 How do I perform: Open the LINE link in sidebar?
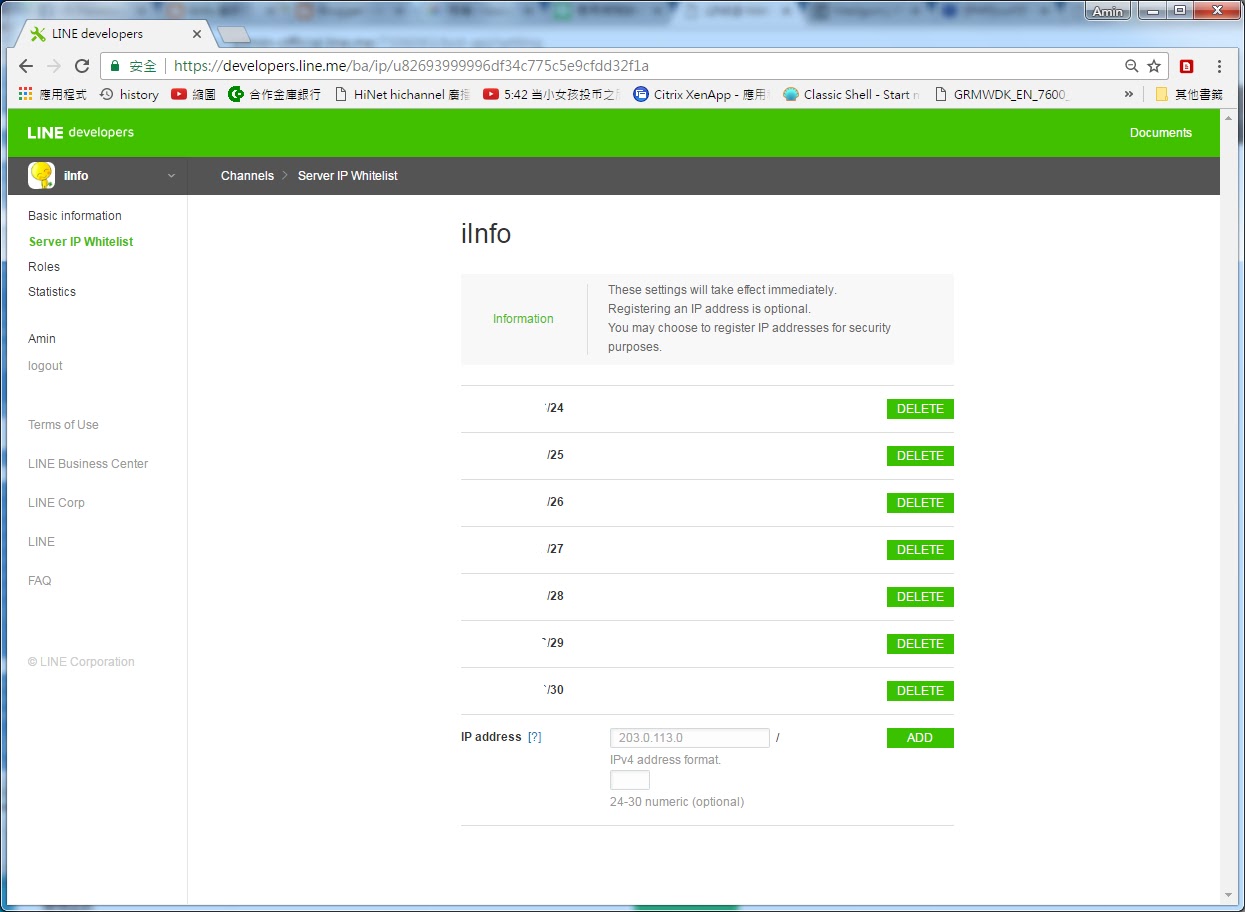tap(41, 542)
